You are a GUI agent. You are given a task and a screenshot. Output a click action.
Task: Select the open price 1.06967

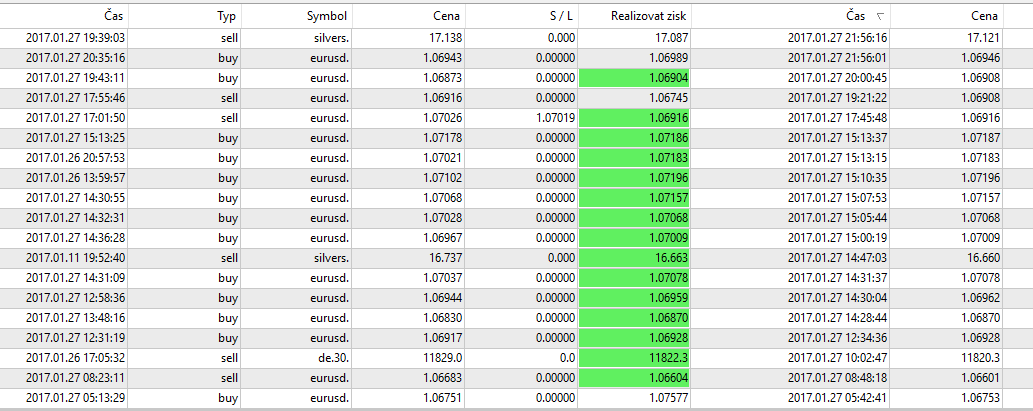pos(442,238)
